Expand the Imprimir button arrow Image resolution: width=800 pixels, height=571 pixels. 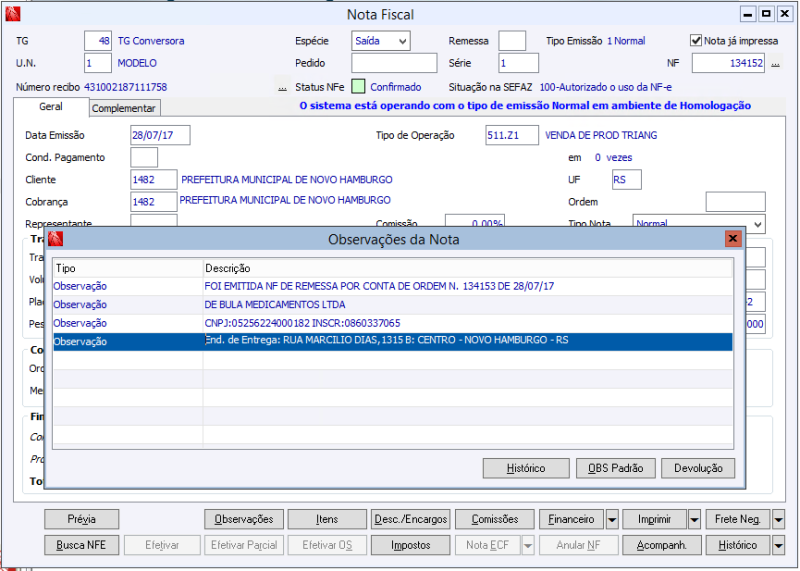coord(694,519)
